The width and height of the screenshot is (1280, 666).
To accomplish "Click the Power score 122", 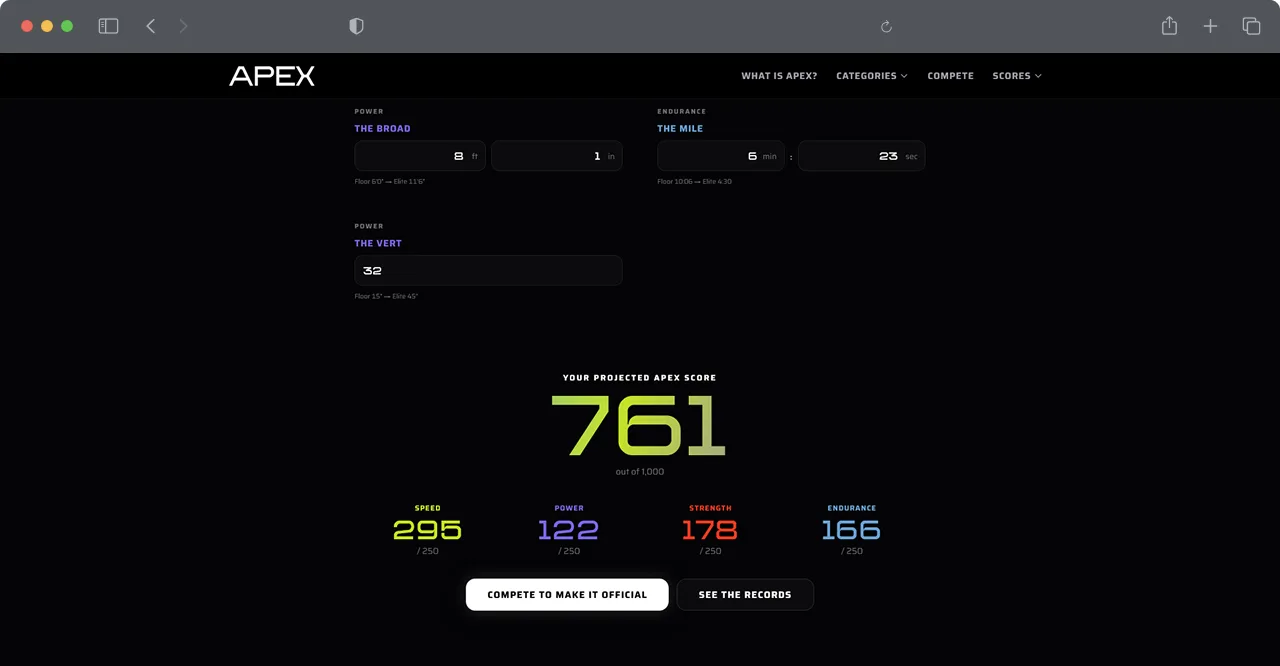I will (x=568, y=529).
